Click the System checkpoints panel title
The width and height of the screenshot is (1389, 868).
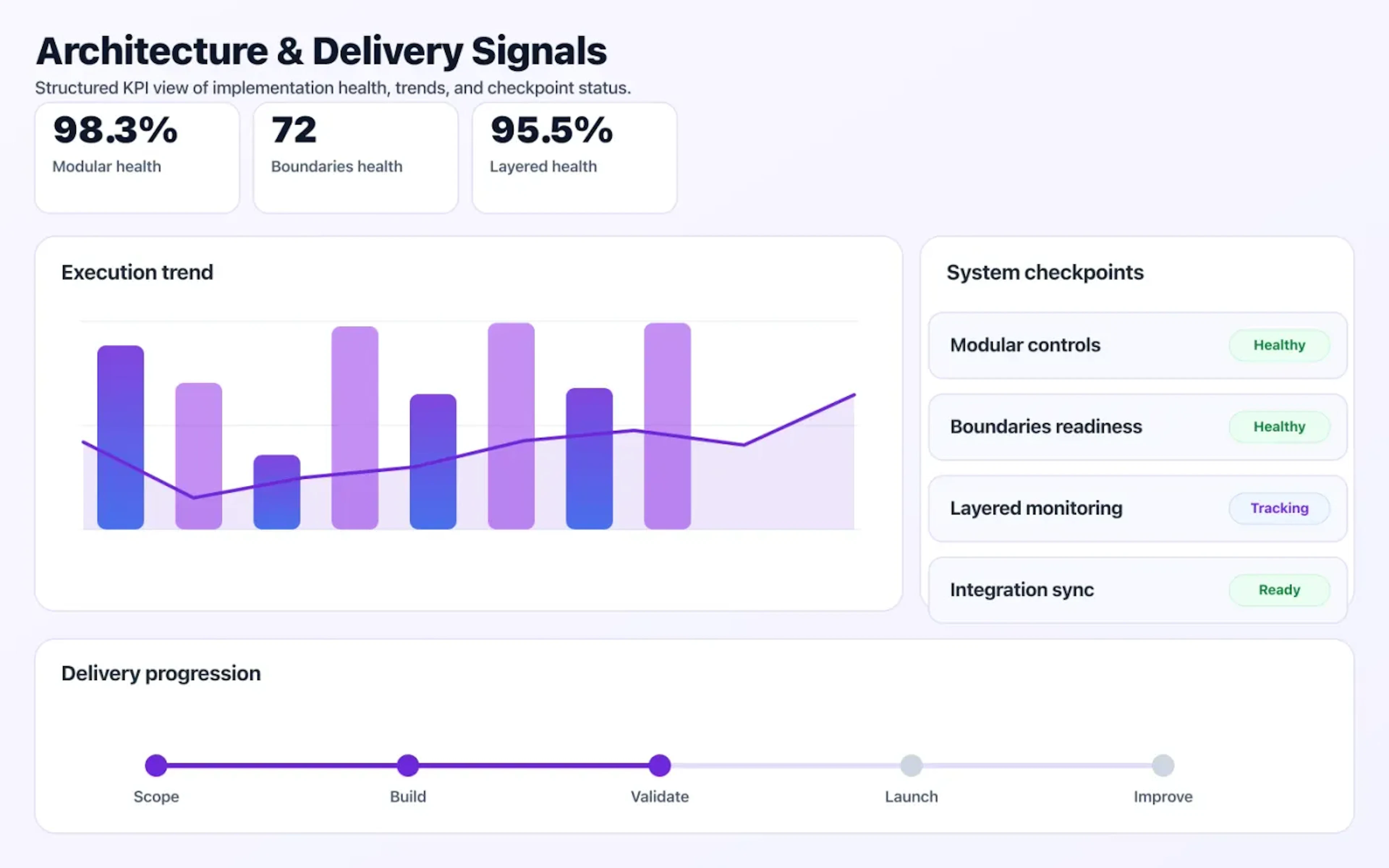[x=1045, y=272]
